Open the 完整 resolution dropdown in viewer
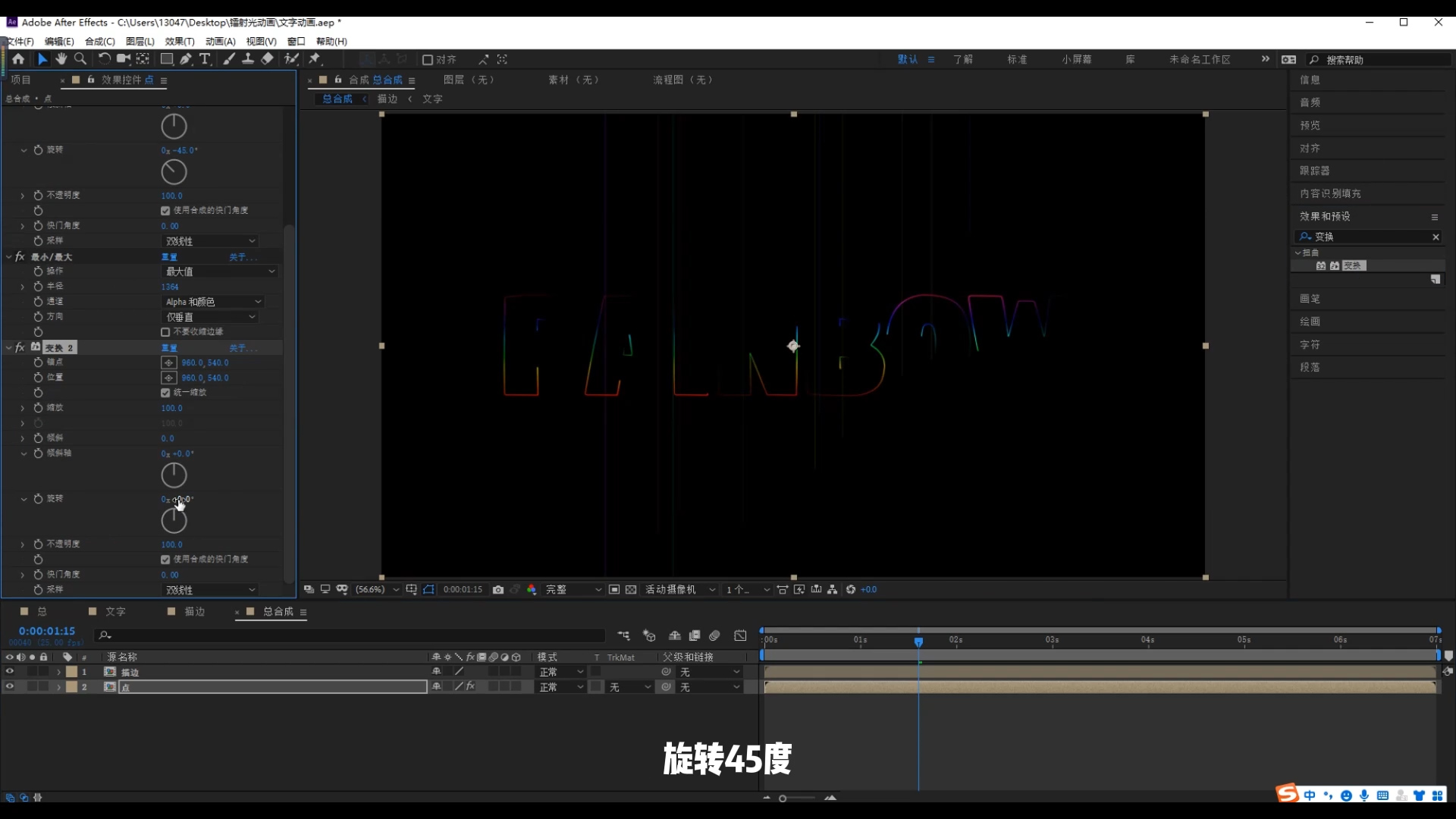 (x=573, y=589)
